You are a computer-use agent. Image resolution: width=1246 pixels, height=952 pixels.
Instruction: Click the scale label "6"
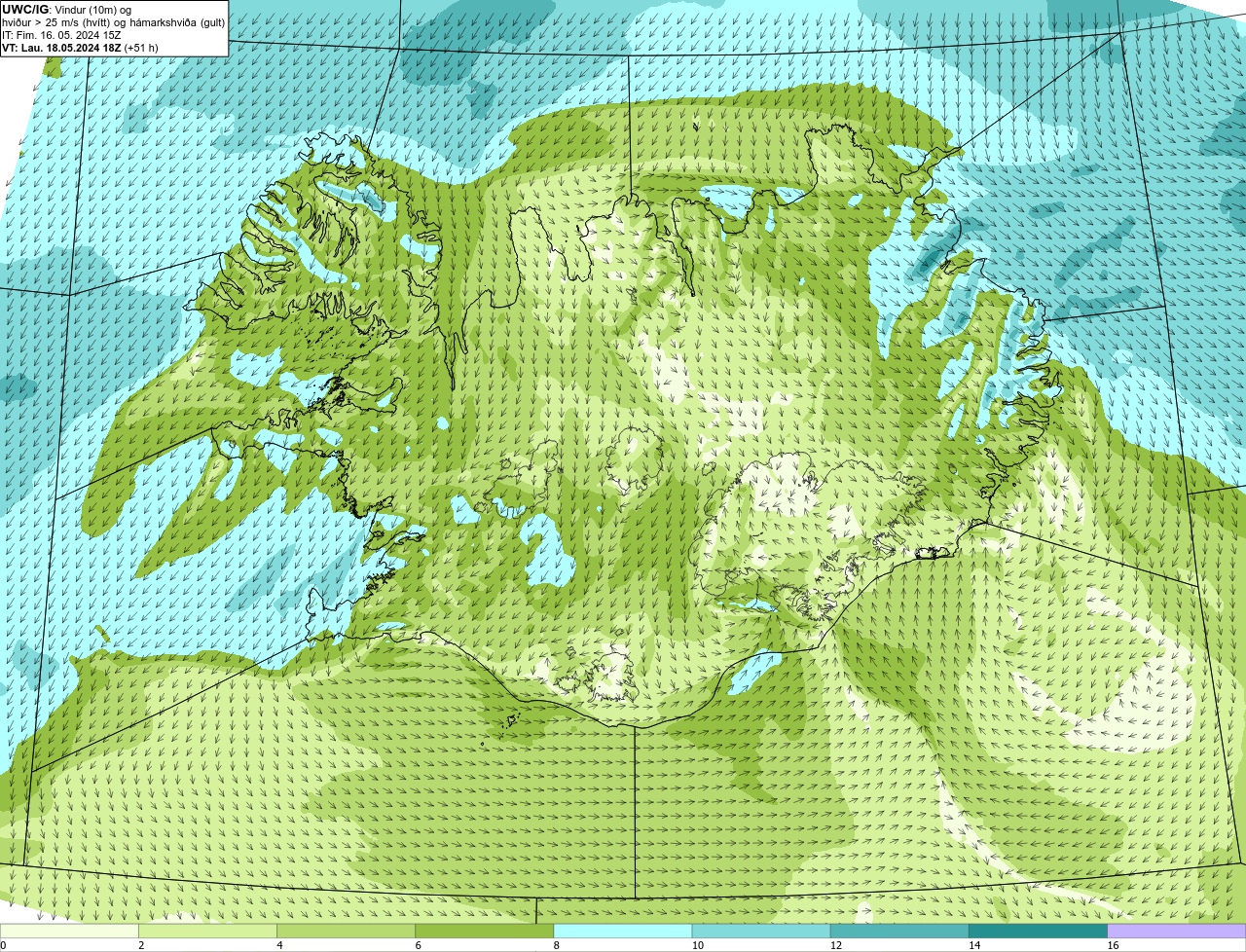(418, 945)
